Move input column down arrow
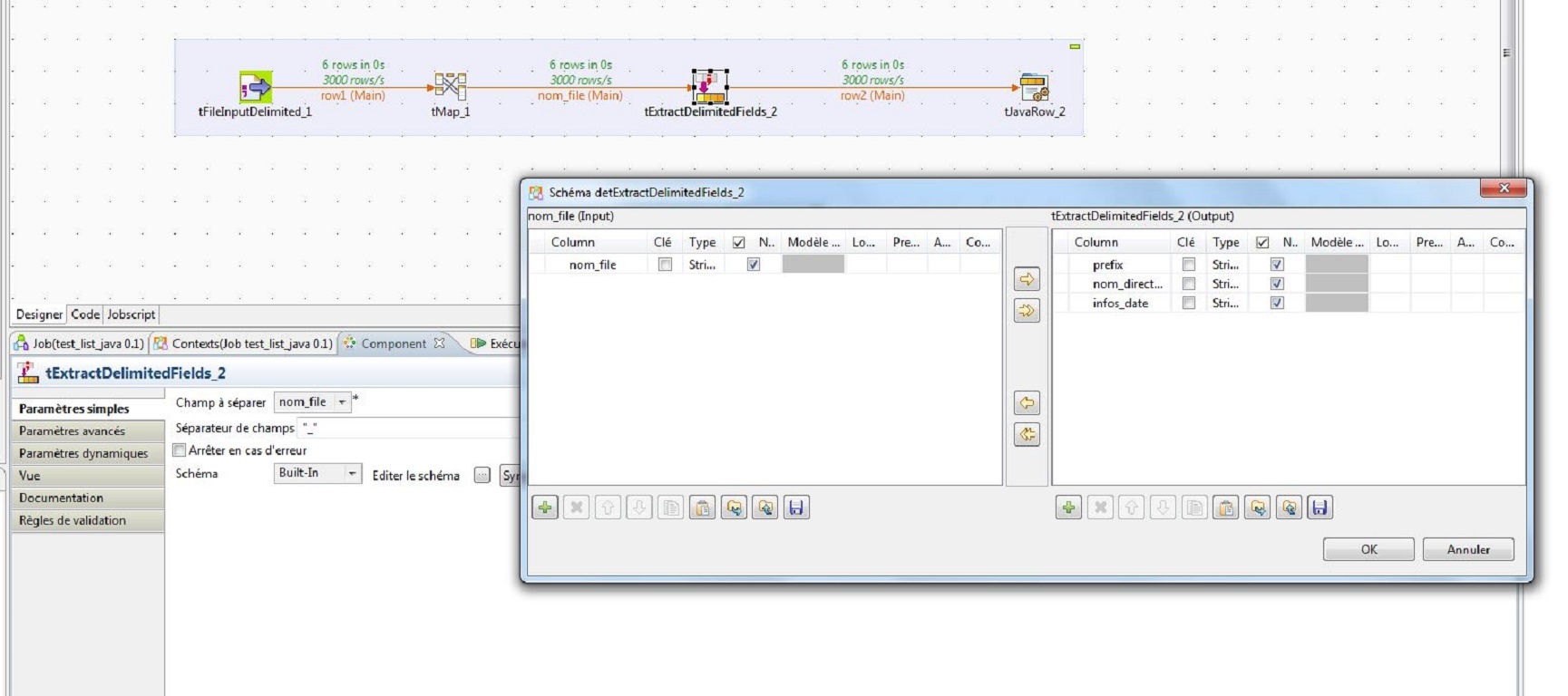This screenshot has width=1568, height=696. 639,507
